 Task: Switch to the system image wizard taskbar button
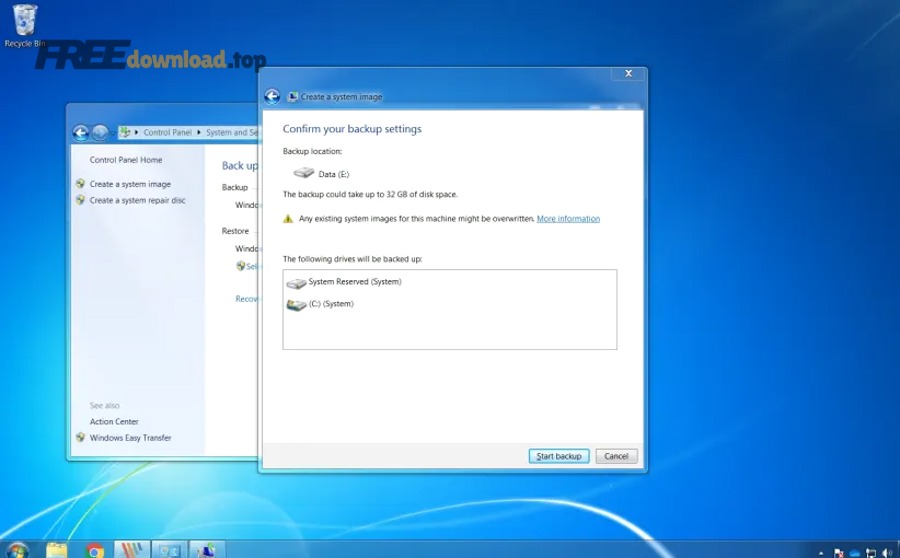(x=207, y=550)
